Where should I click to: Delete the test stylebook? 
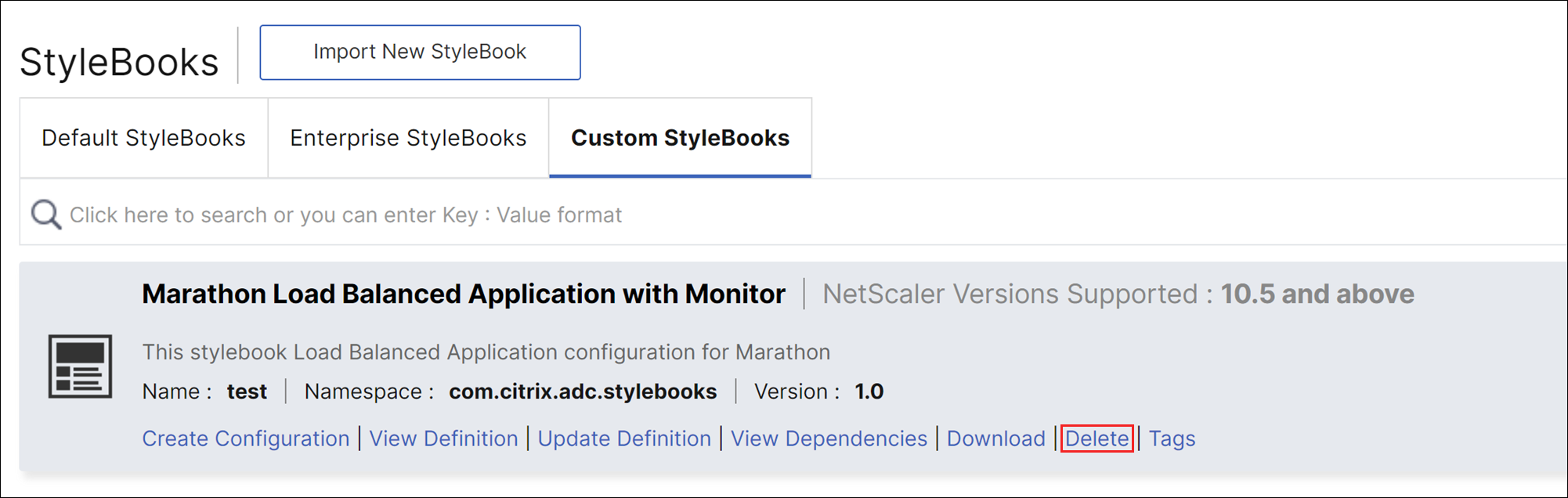[1097, 438]
